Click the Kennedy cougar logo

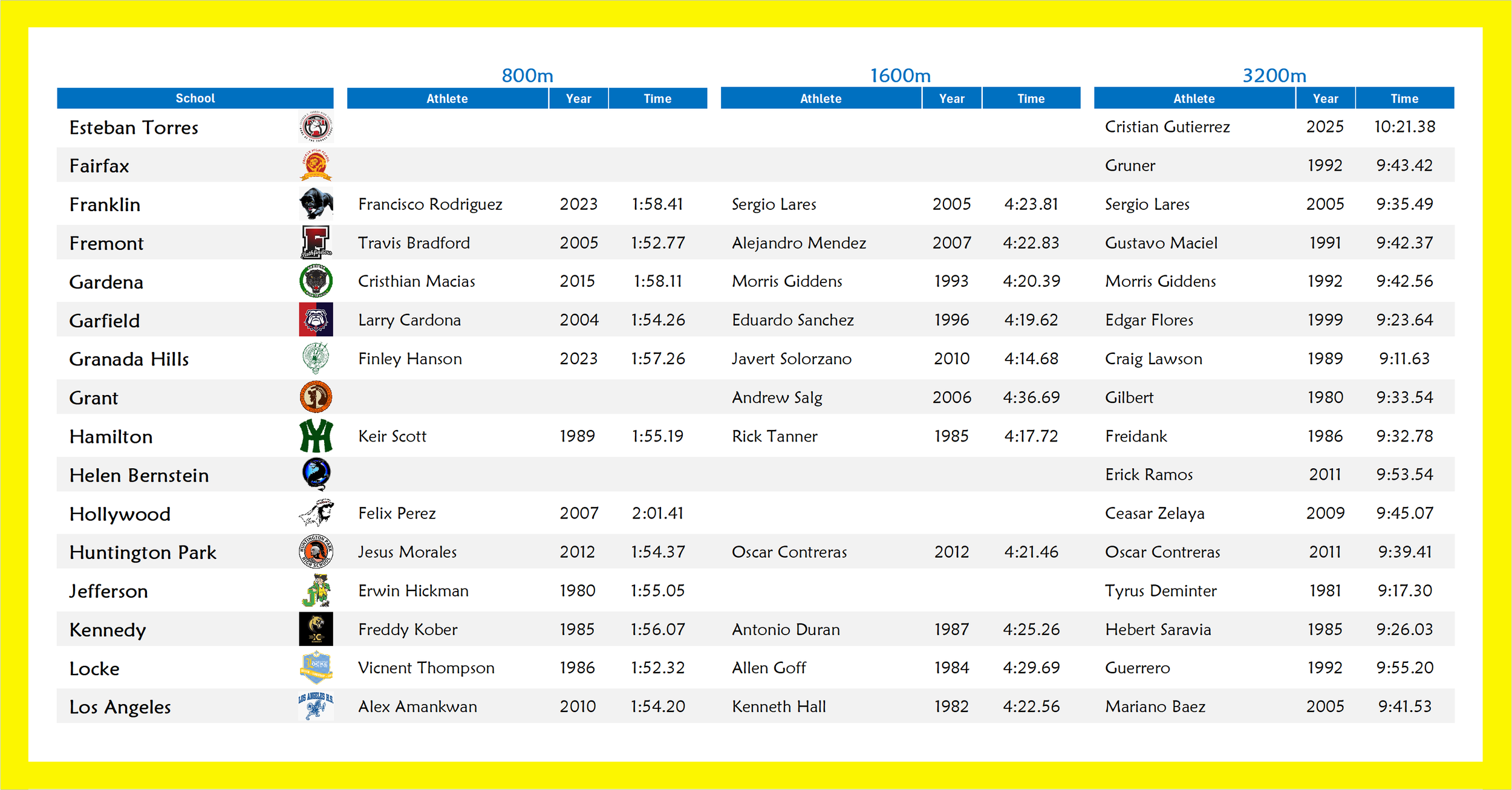[x=316, y=629]
